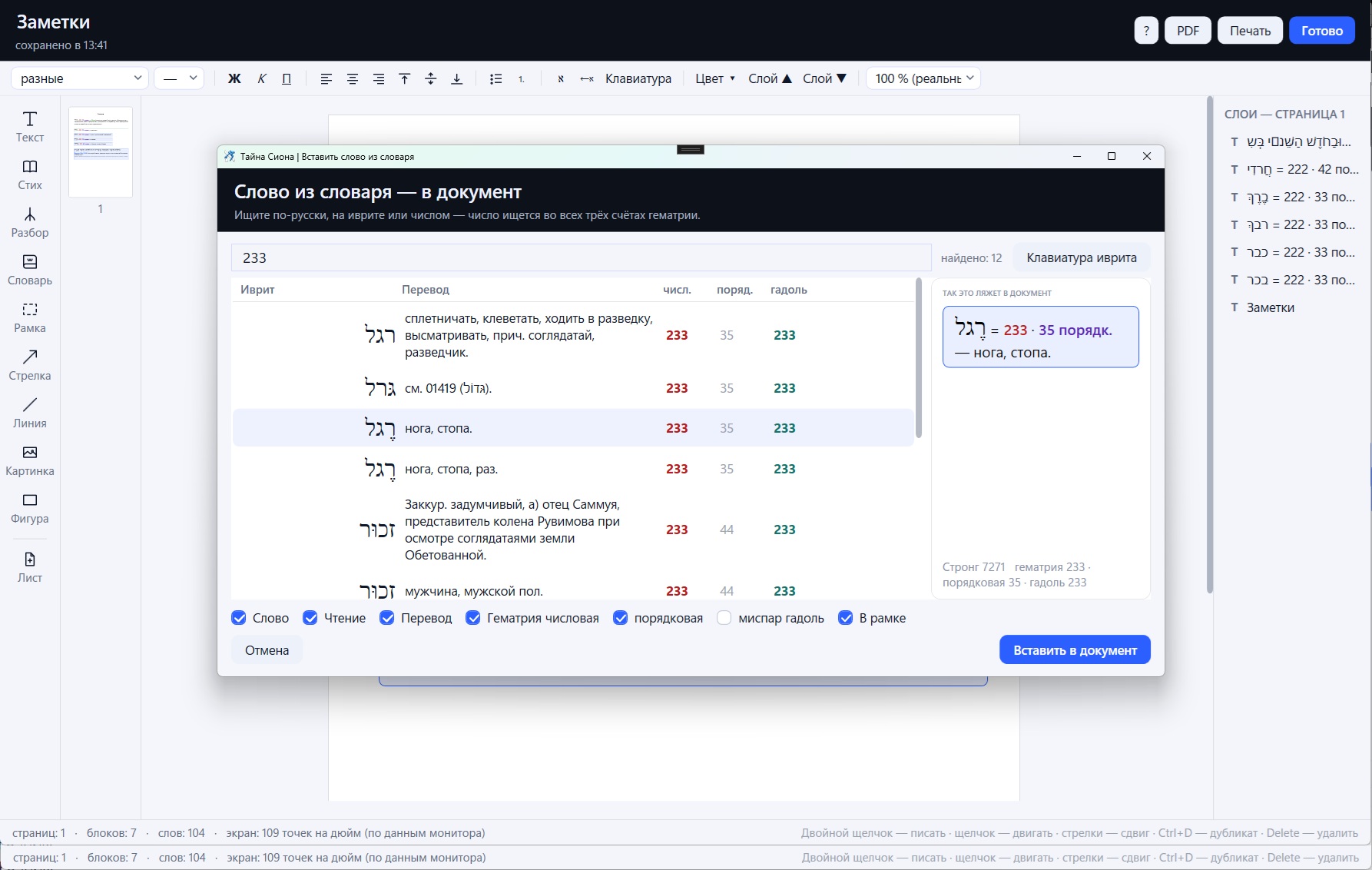Toggle italic К formatting
The width and height of the screenshot is (1372, 870).
pyautogui.click(x=261, y=78)
